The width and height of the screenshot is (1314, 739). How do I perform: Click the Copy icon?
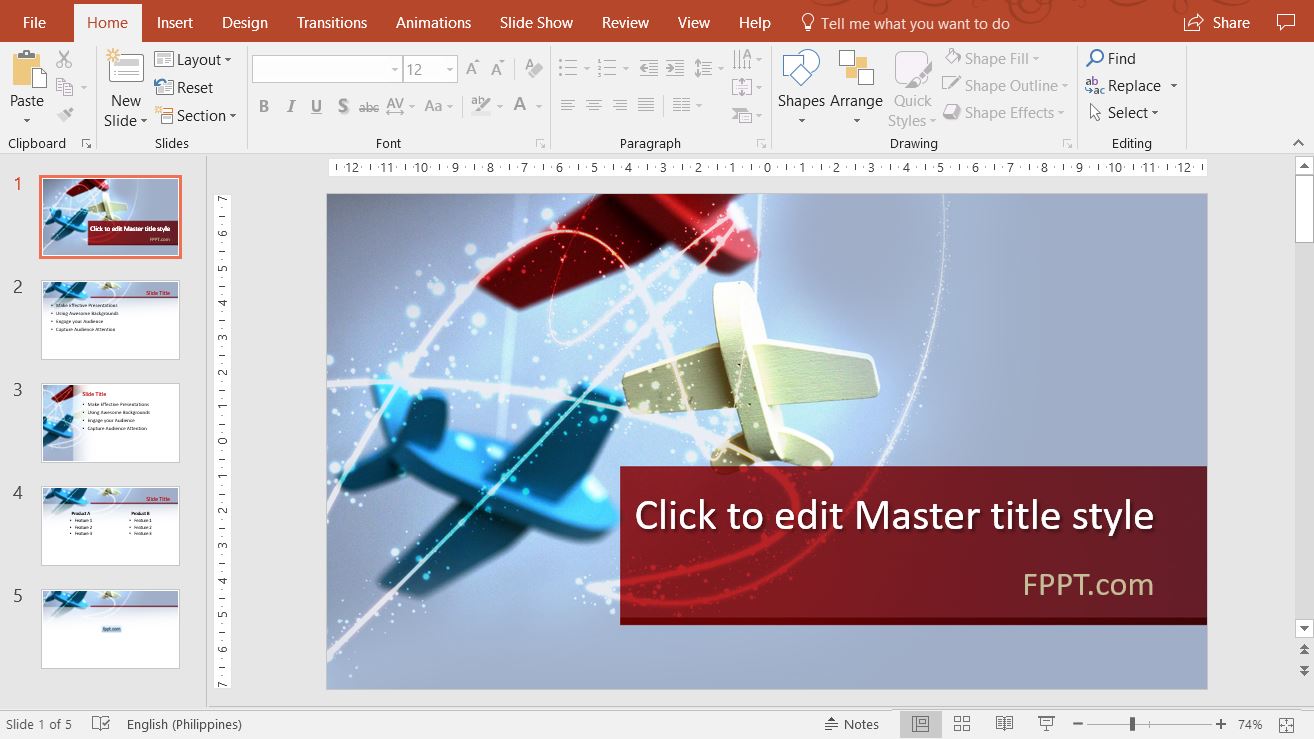pos(65,87)
